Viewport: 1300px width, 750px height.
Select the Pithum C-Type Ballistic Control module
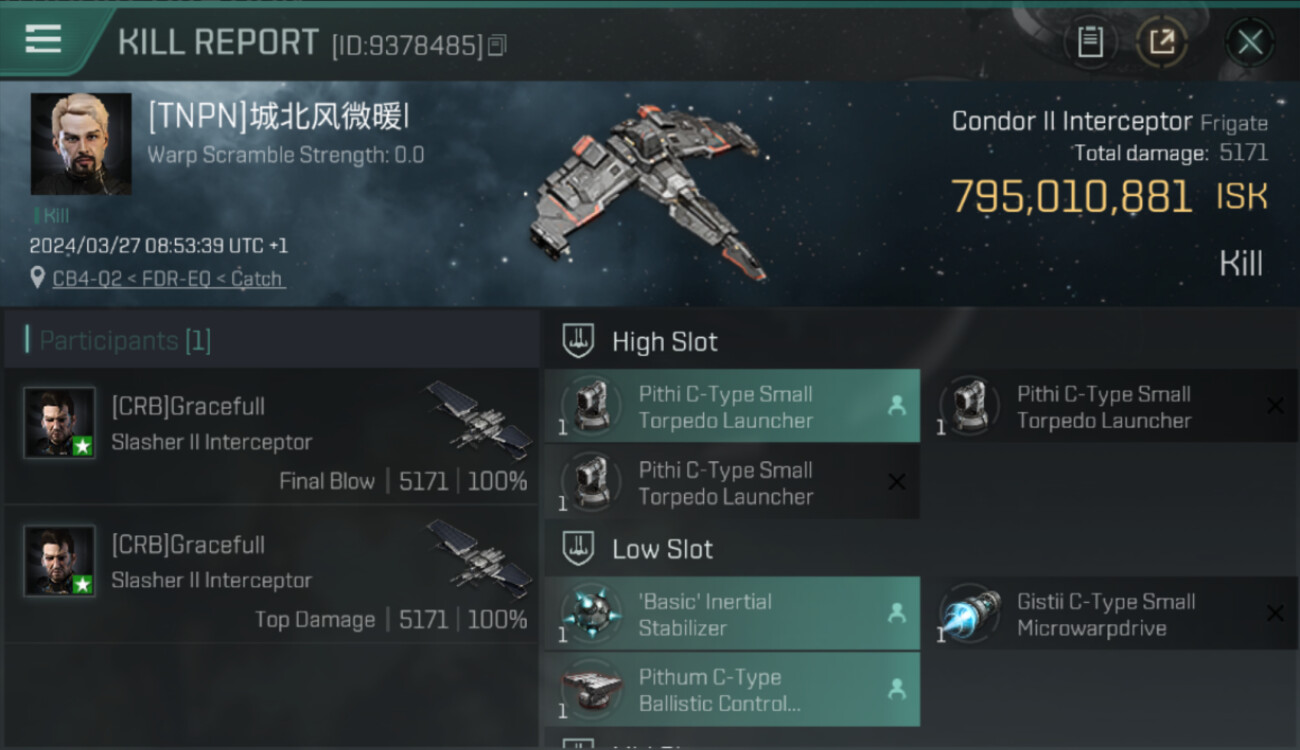pos(732,689)
